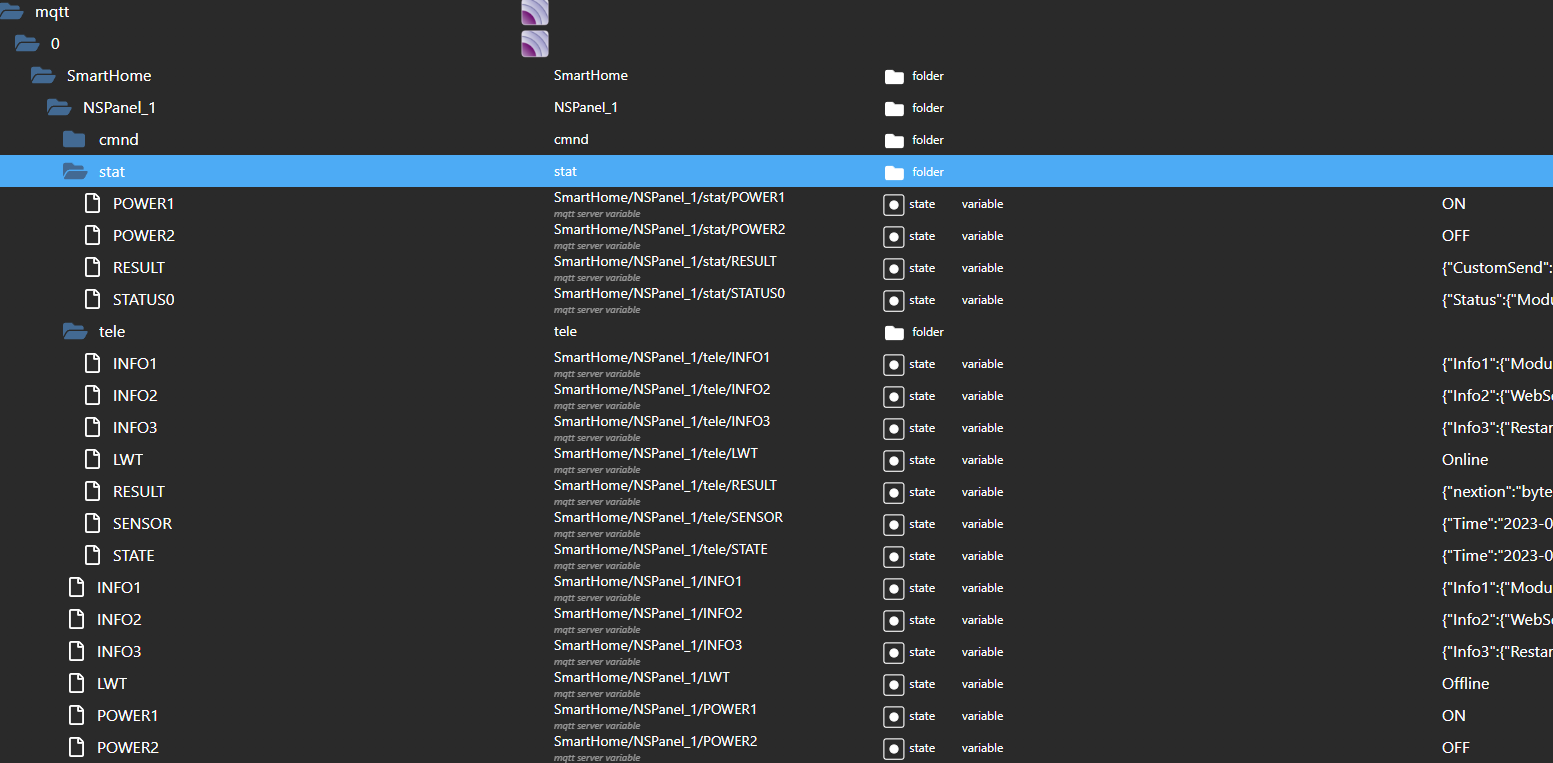1553x763 pixels.
Task: Collapse the tele folder
Action: click(x=75, y=332)
